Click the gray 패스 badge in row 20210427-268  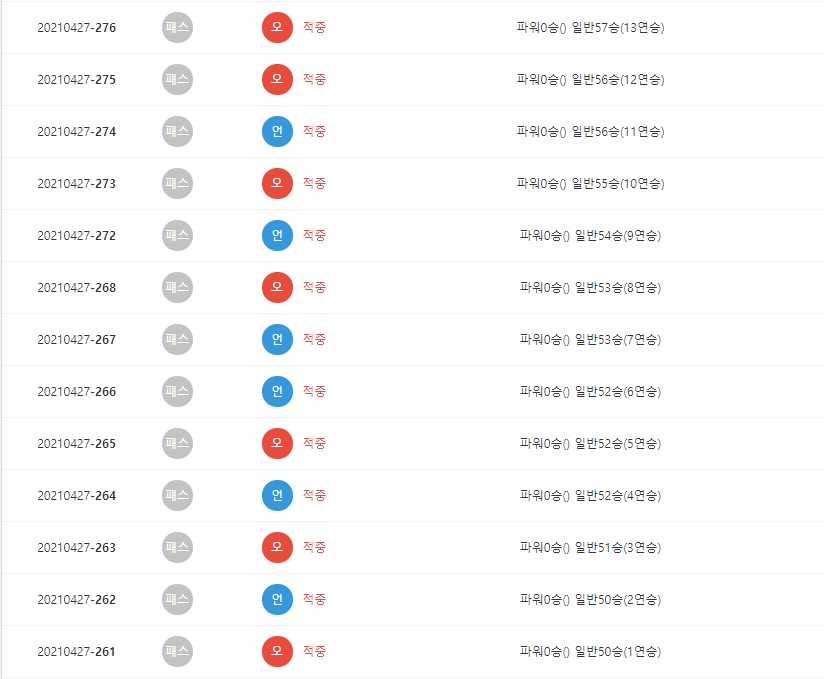tap(177, 288)
